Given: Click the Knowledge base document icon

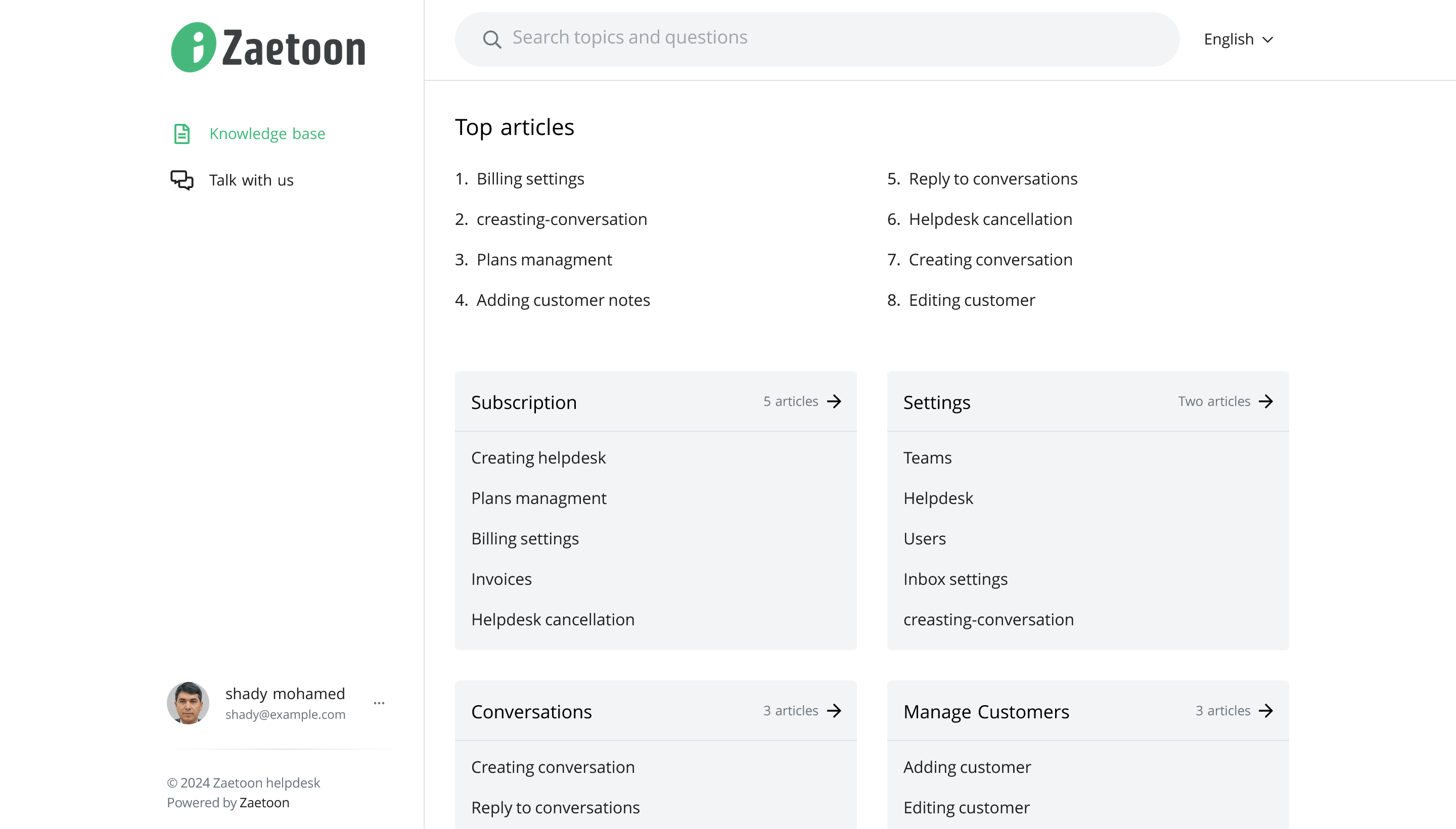Looking at the screenshot, I should point(181,134).
